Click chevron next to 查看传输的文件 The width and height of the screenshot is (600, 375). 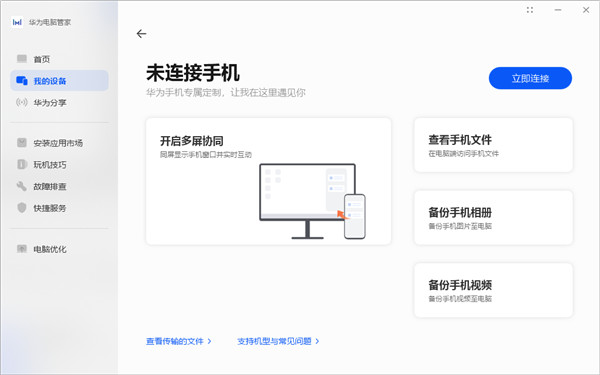coord(209,341)
